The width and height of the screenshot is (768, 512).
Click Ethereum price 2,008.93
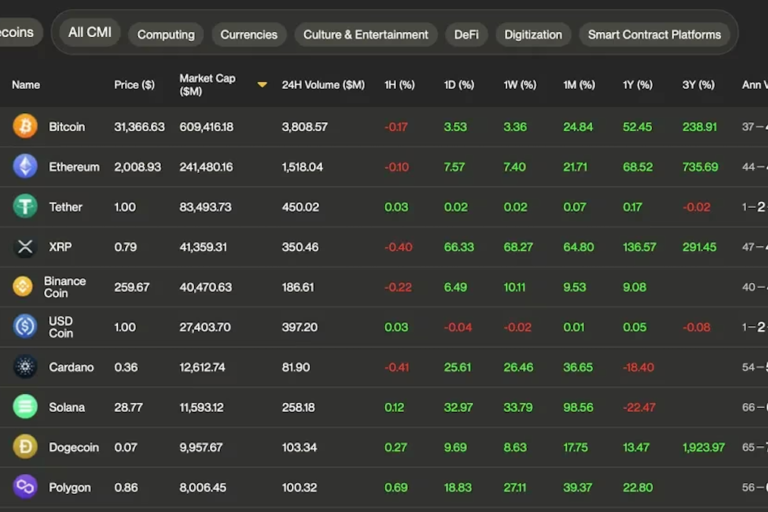(x=138, y=167)
